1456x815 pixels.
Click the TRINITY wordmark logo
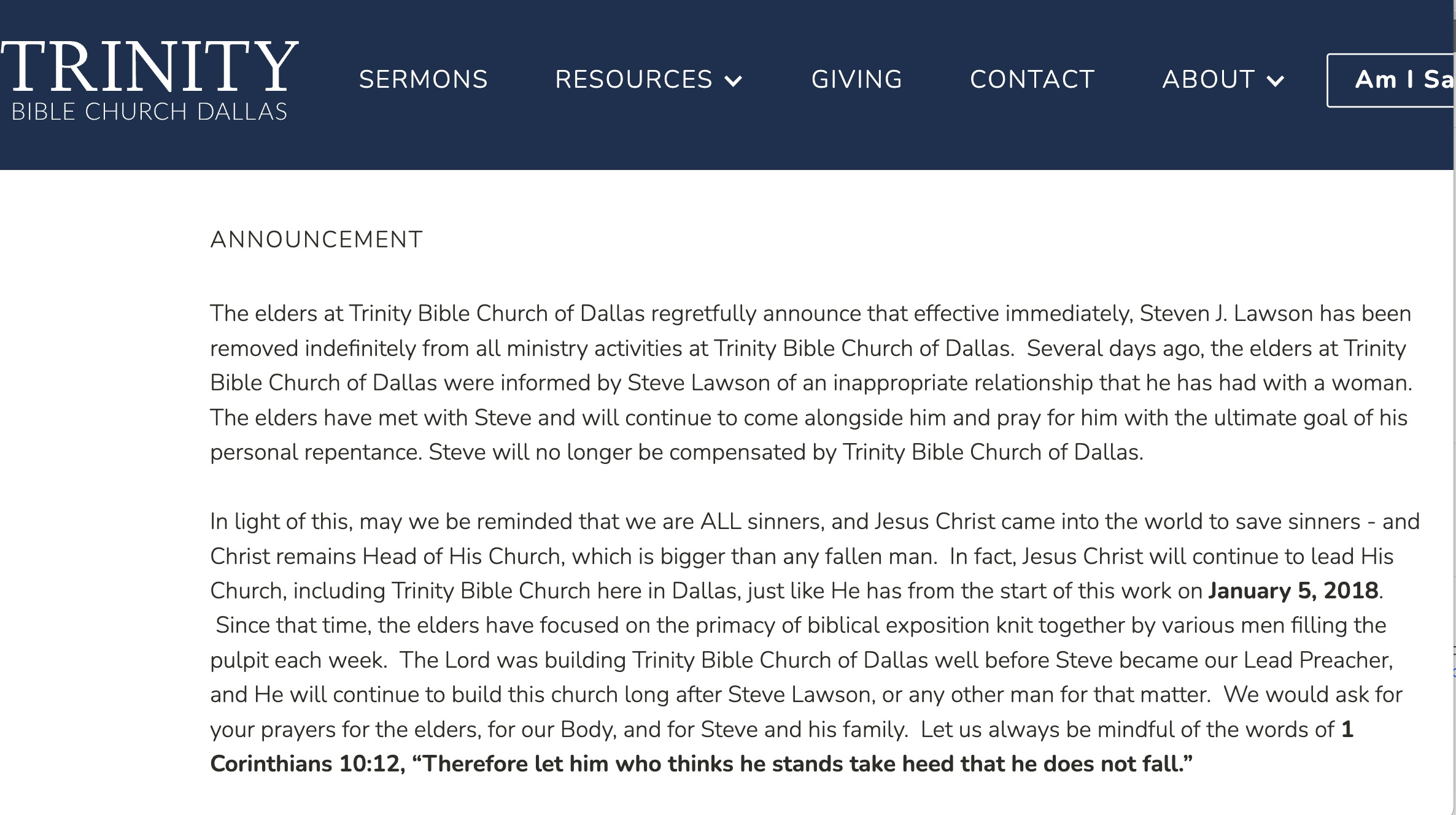point(150,66)
